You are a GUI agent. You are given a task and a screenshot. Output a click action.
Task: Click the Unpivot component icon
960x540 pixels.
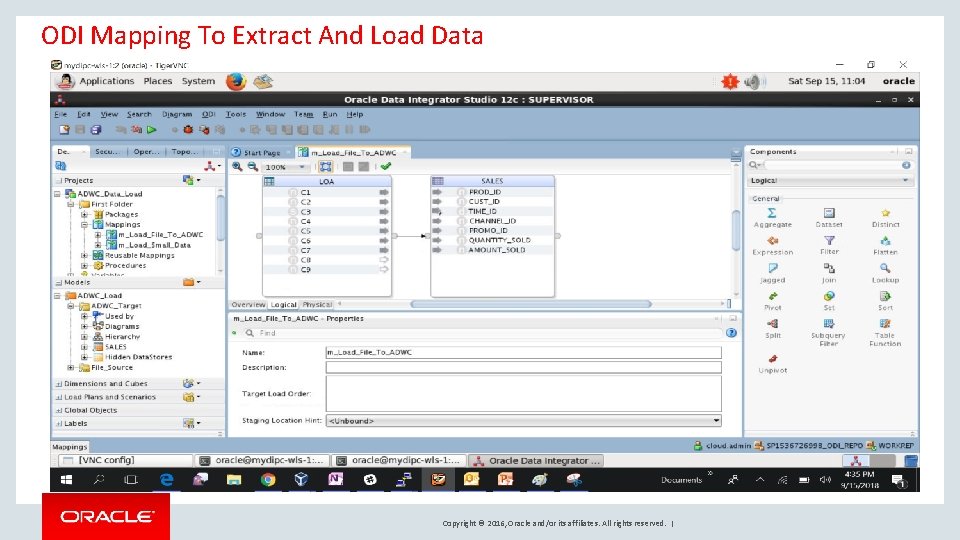pos(773,359)
